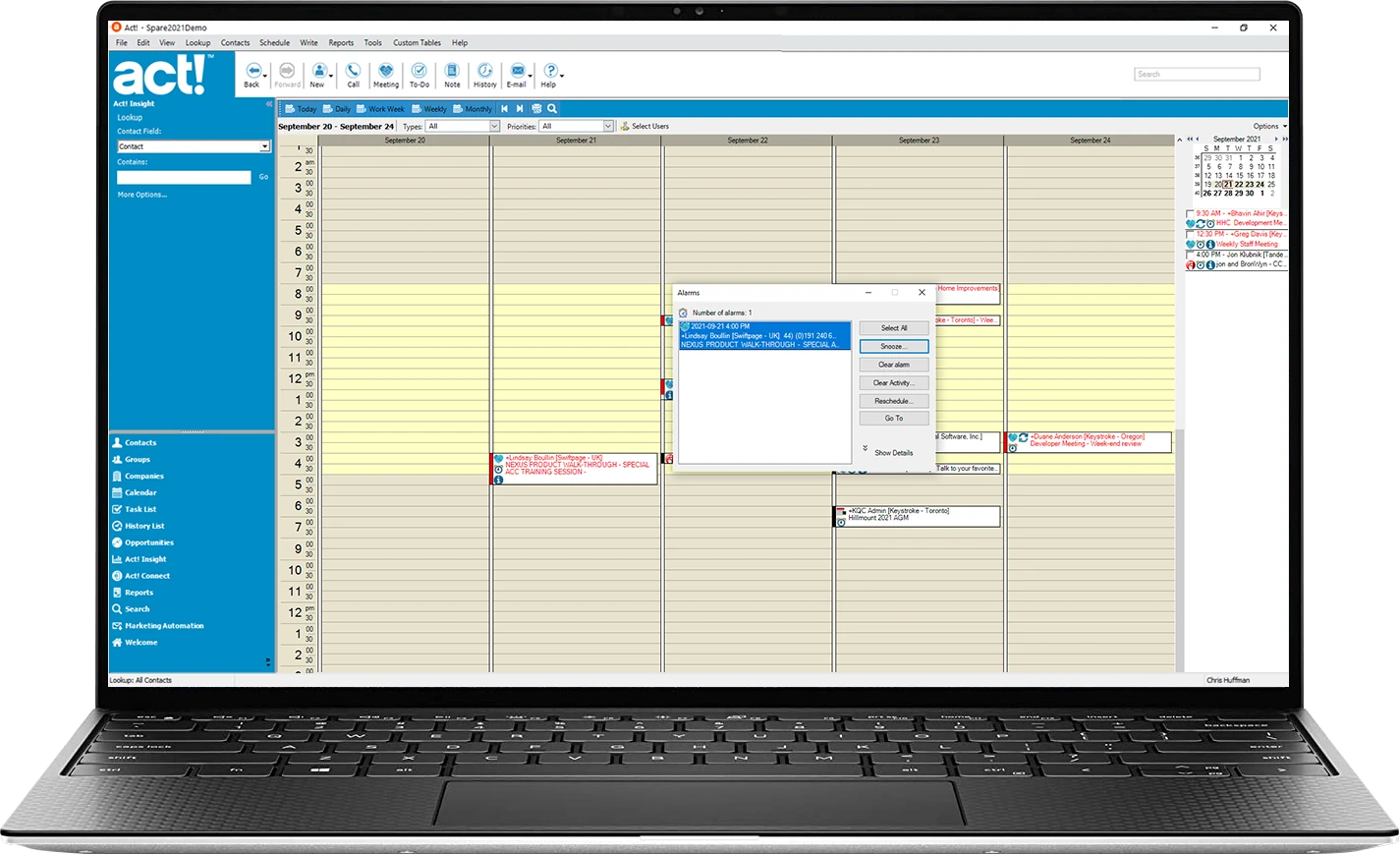Open the E-mail toolbar icon

pyautogui.click(x=517, y=75)
